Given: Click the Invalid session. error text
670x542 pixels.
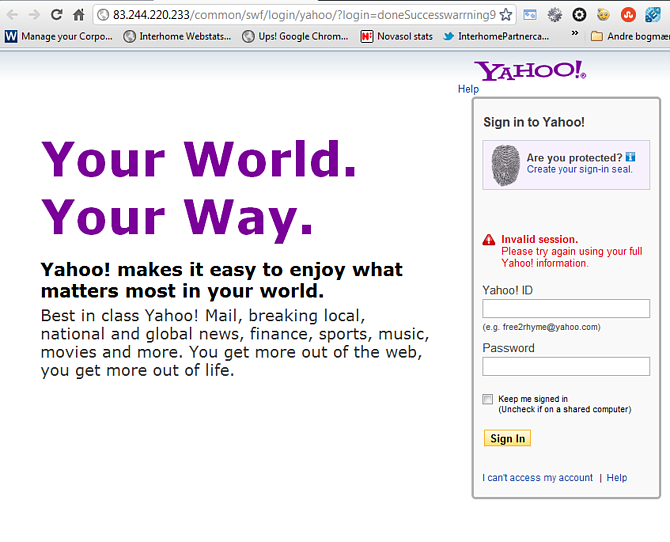Looking at the screenshot, I should pyautogui.click(x=540, y=239).
